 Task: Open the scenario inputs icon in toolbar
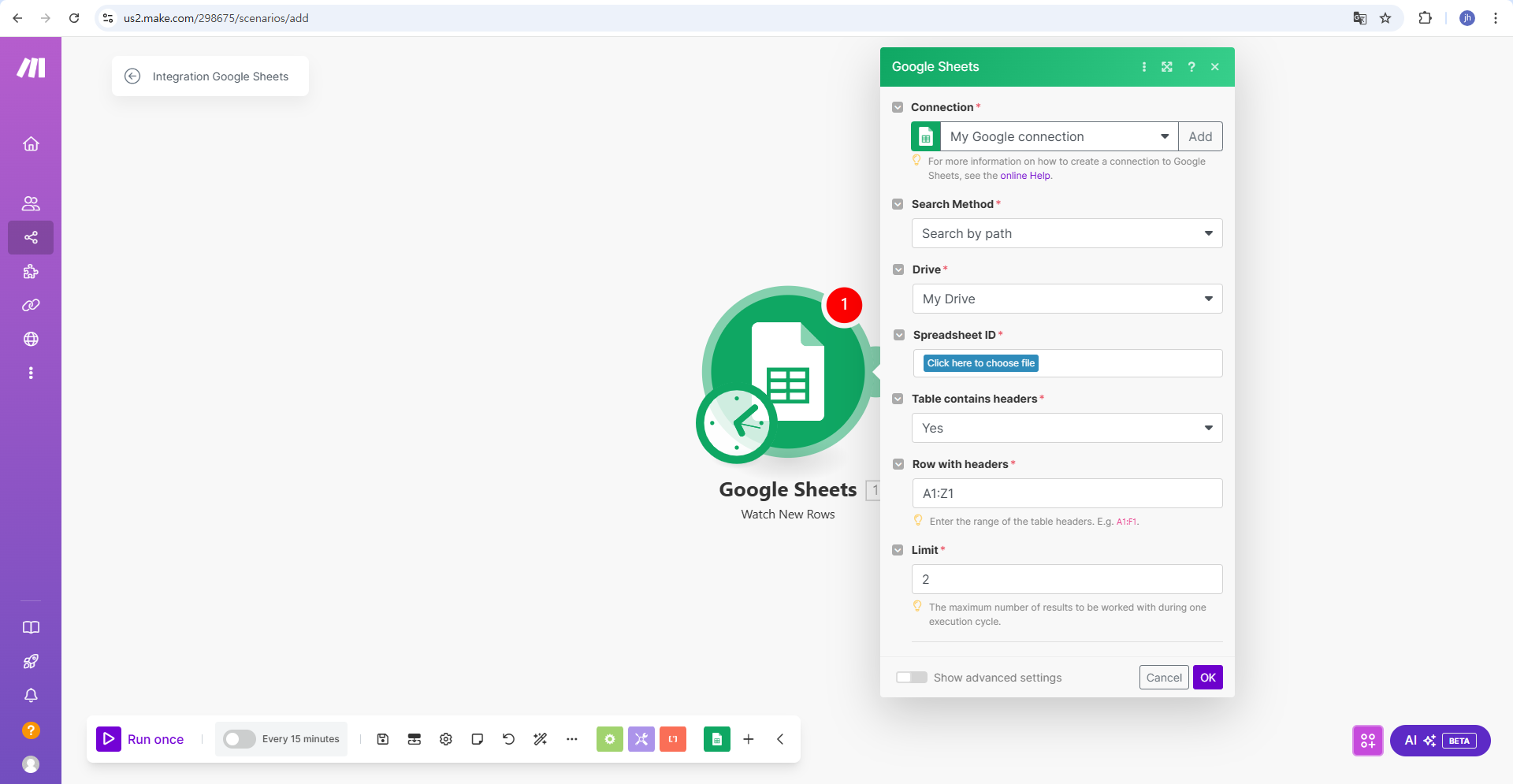tap(414, 739)
